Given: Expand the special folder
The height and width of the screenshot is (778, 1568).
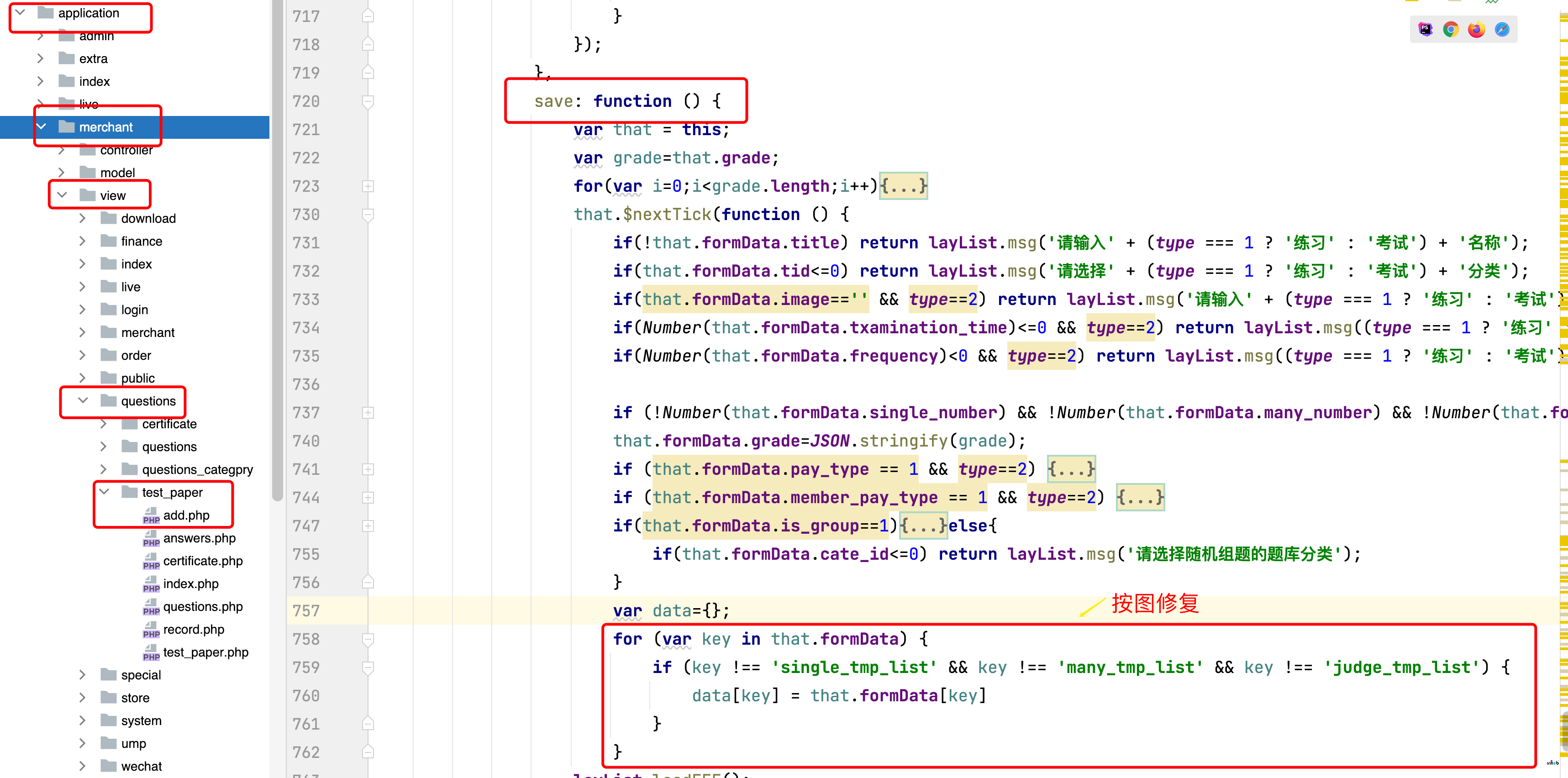Looking at the screenshot, I should (83, 674).
